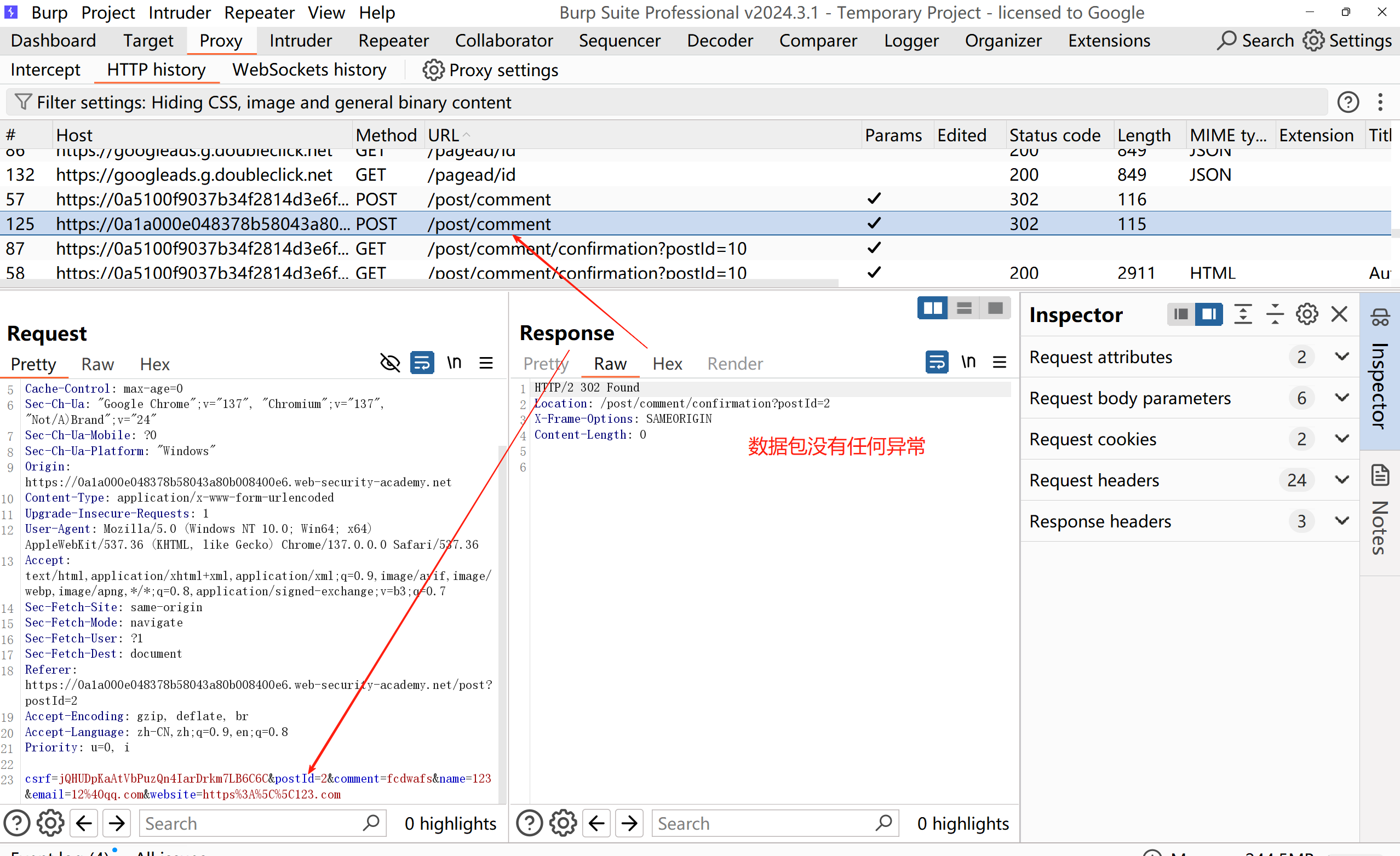Switch to side-by-side request/response layout
The height and width of the screenshot is (856, 1400).
pyautogui.click(x=932, y=308)
